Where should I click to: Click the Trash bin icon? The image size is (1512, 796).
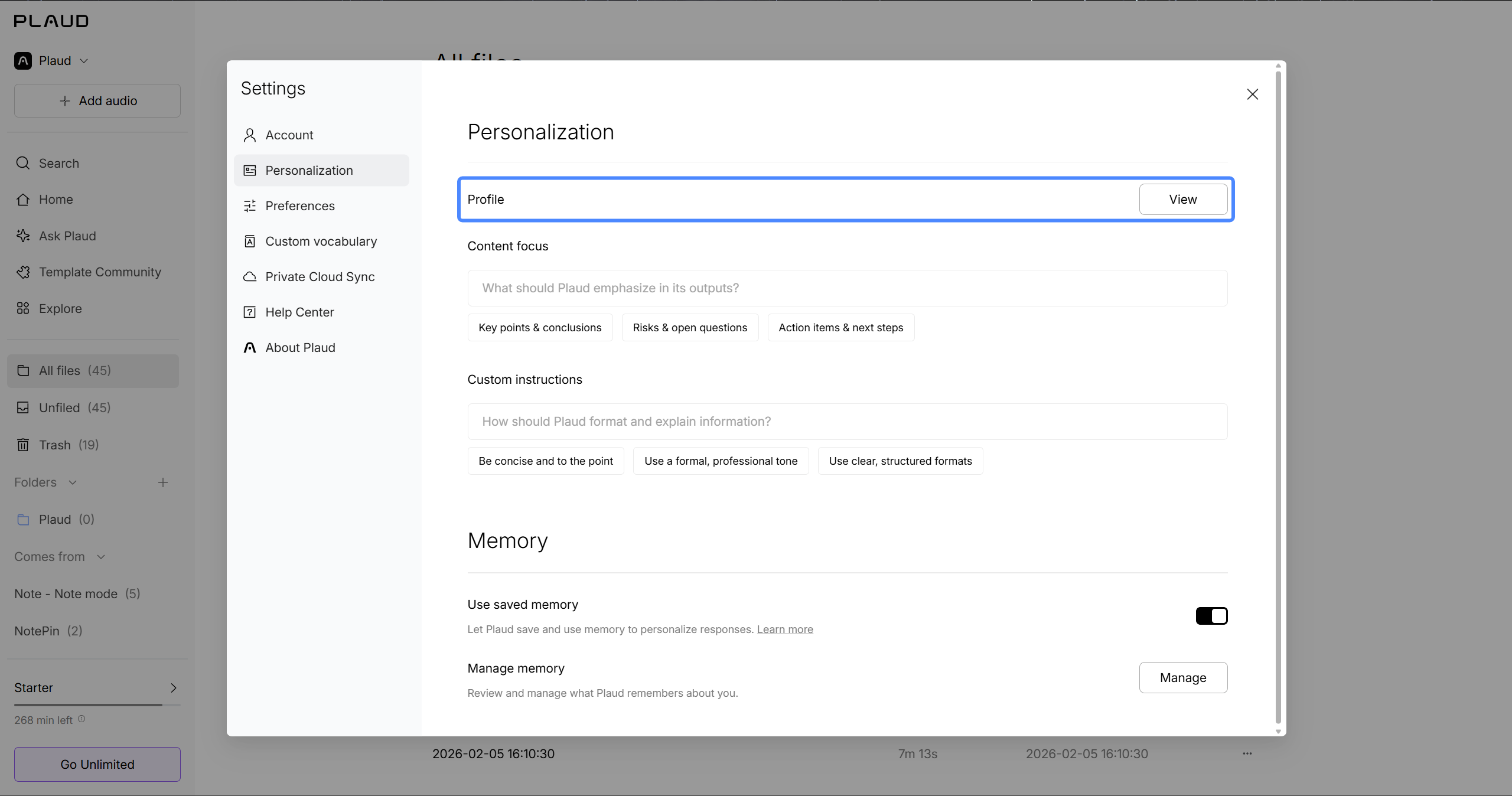click(x=23, y=445)
